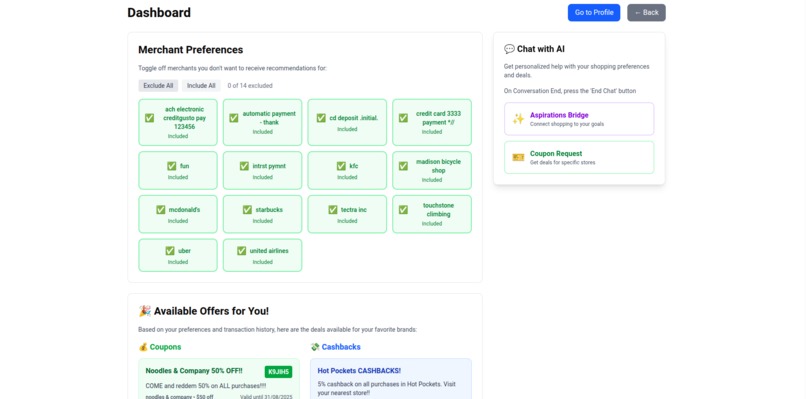Viewport: 806px width, 399px height.
Task: Toggle off the kfc merchant
Action: pyautogui.click(x=347, y=170)
